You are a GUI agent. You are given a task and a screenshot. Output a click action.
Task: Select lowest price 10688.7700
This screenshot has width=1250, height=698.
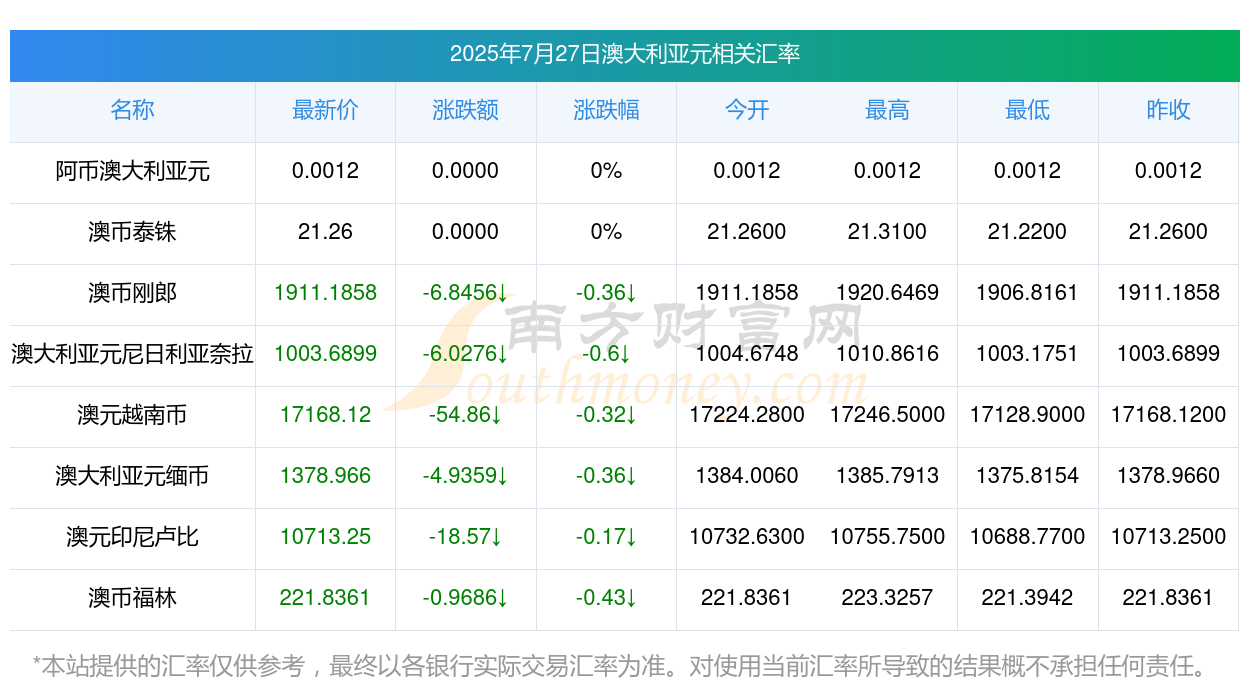click(1027, 537)
